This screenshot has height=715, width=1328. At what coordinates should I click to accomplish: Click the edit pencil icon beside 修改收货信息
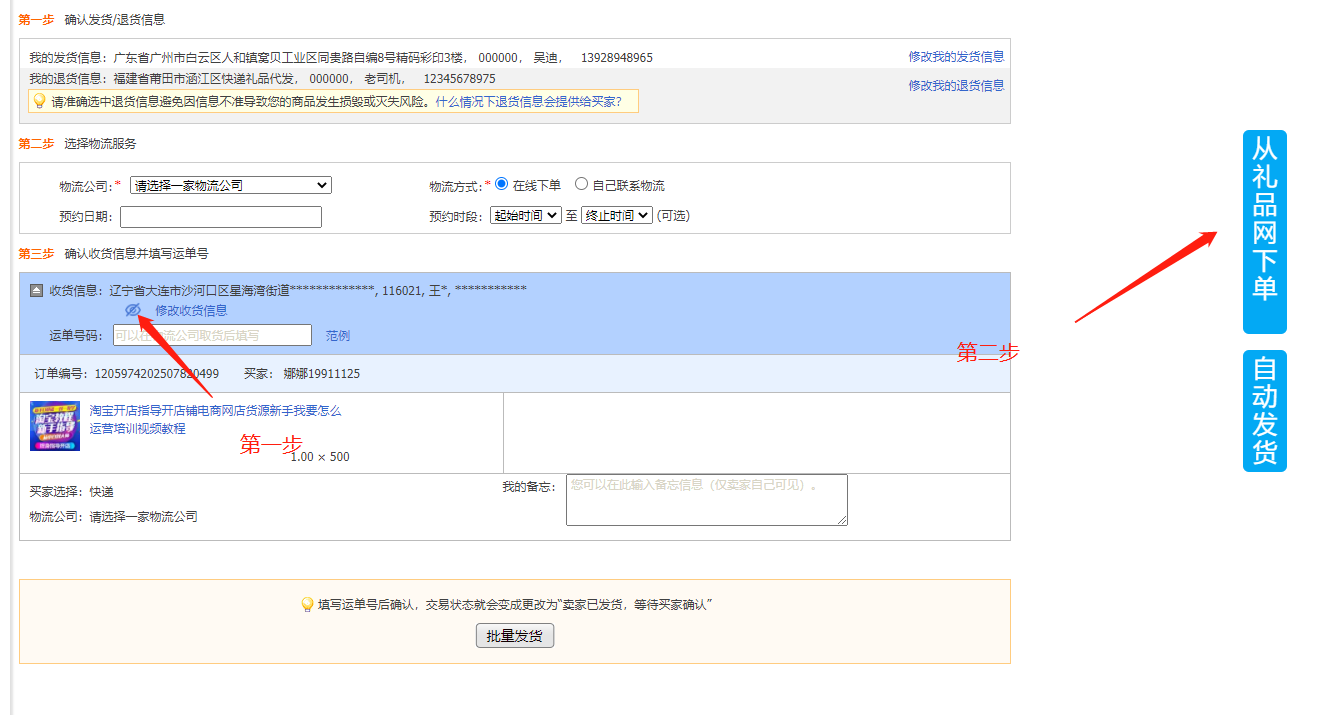(x=133, y=311)
